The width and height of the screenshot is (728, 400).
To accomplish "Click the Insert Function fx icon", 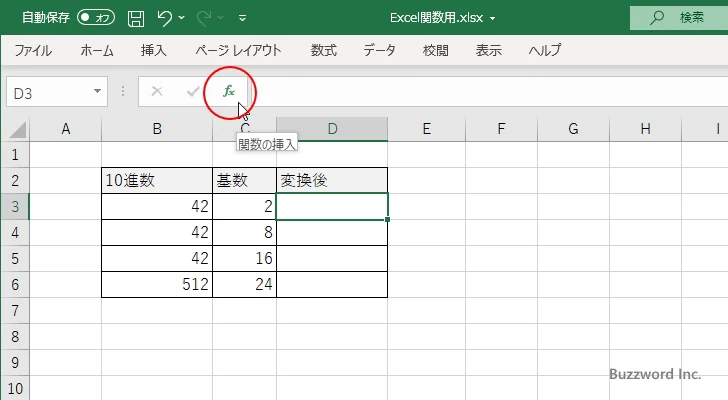I will (x=229, y=91).
